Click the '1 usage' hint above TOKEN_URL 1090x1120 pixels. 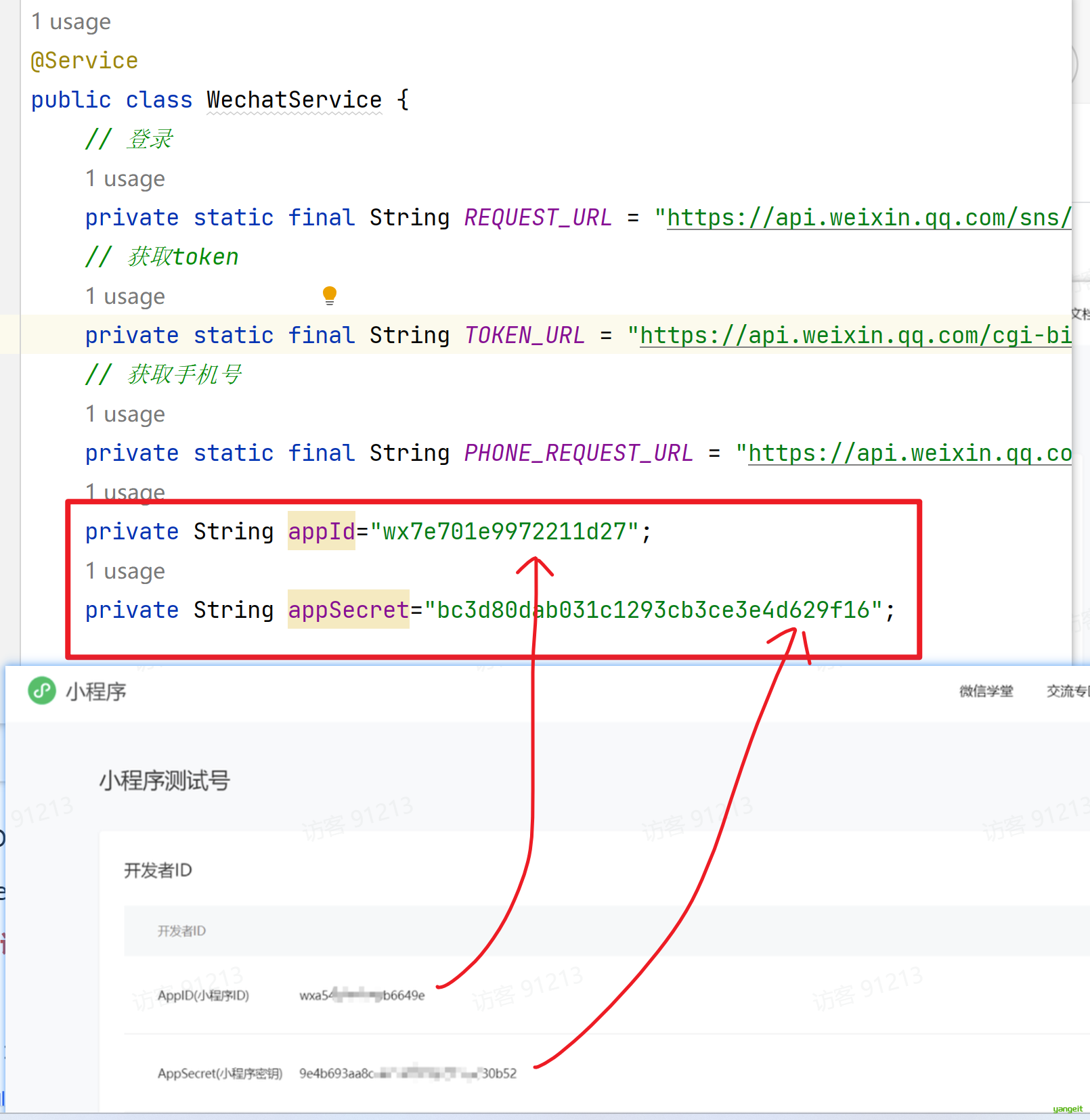[125, 296]
